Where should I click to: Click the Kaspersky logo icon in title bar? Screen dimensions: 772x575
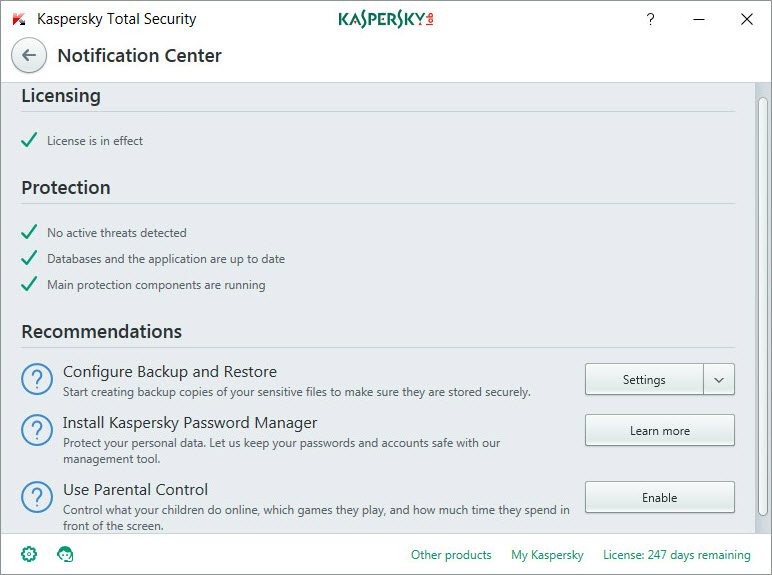pos(19,19)
